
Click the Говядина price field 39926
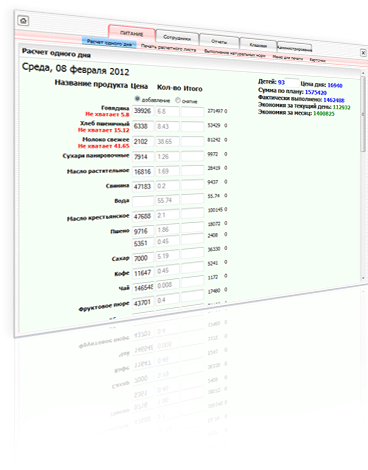pos(143,111)
